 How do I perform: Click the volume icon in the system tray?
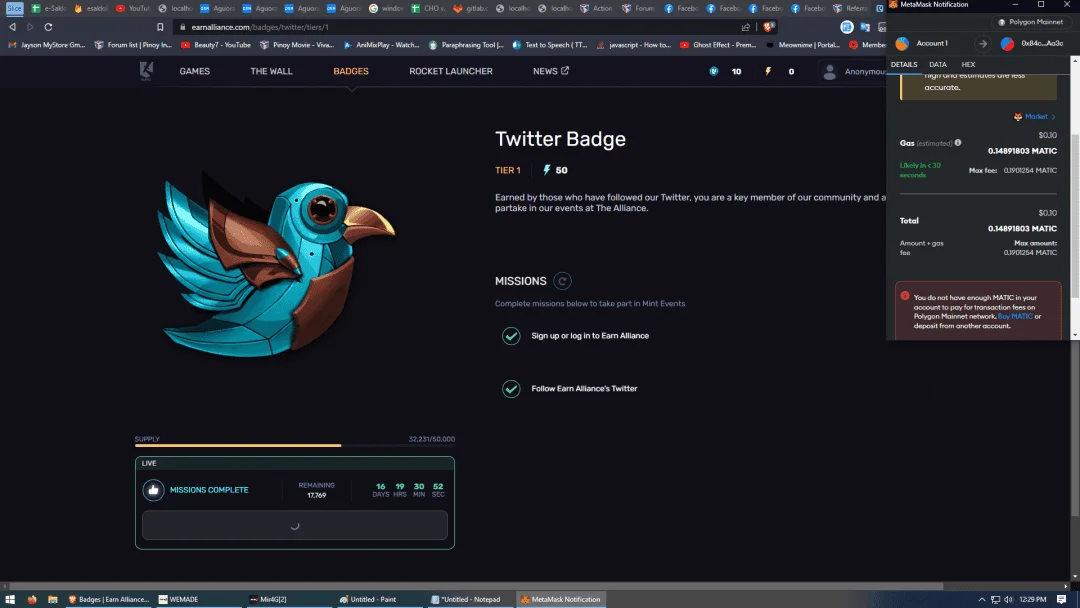pos(1008,599)
